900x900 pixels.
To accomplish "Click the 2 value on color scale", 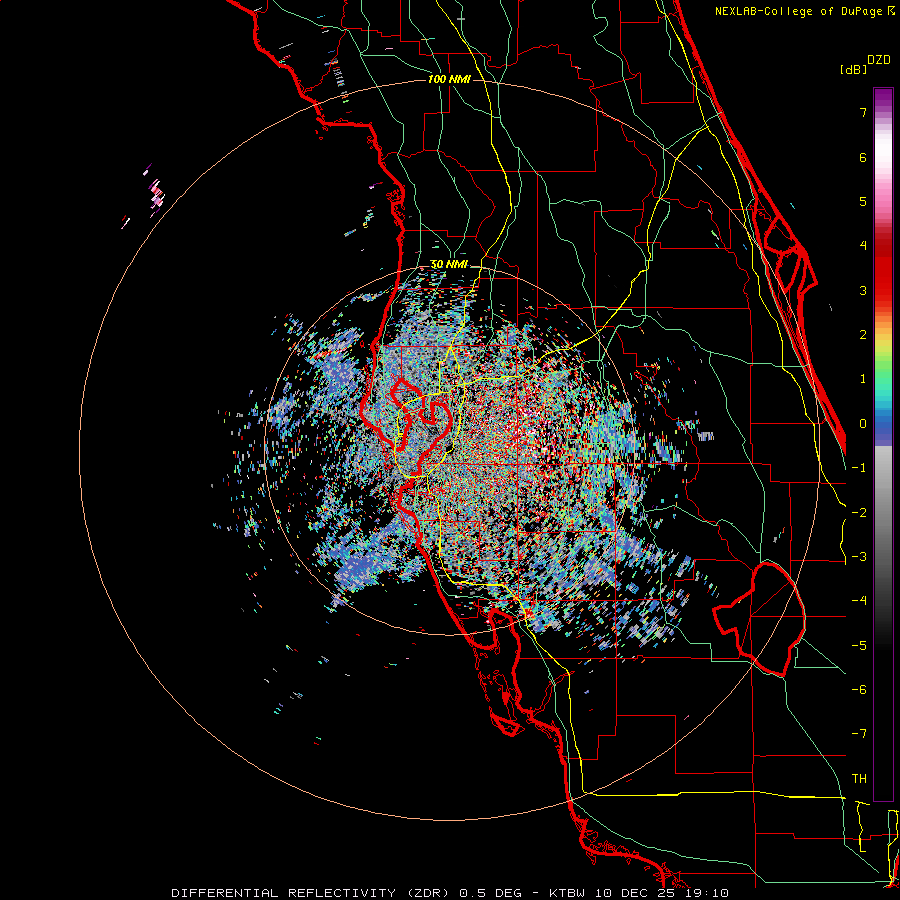I will pyautogui.click(x=863, y=335).
